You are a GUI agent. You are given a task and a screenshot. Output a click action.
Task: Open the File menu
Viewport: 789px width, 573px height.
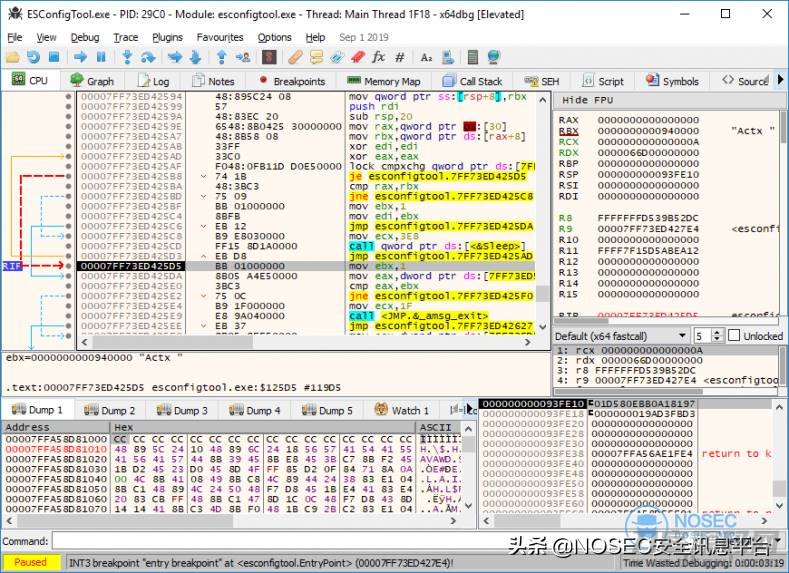click(x=15, y=37)
